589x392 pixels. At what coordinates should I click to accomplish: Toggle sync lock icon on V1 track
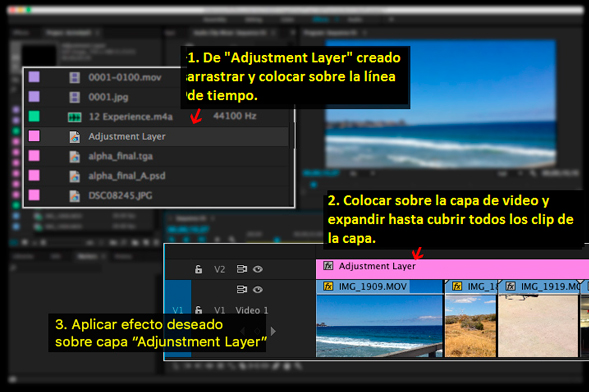click(x=242, y=289)
